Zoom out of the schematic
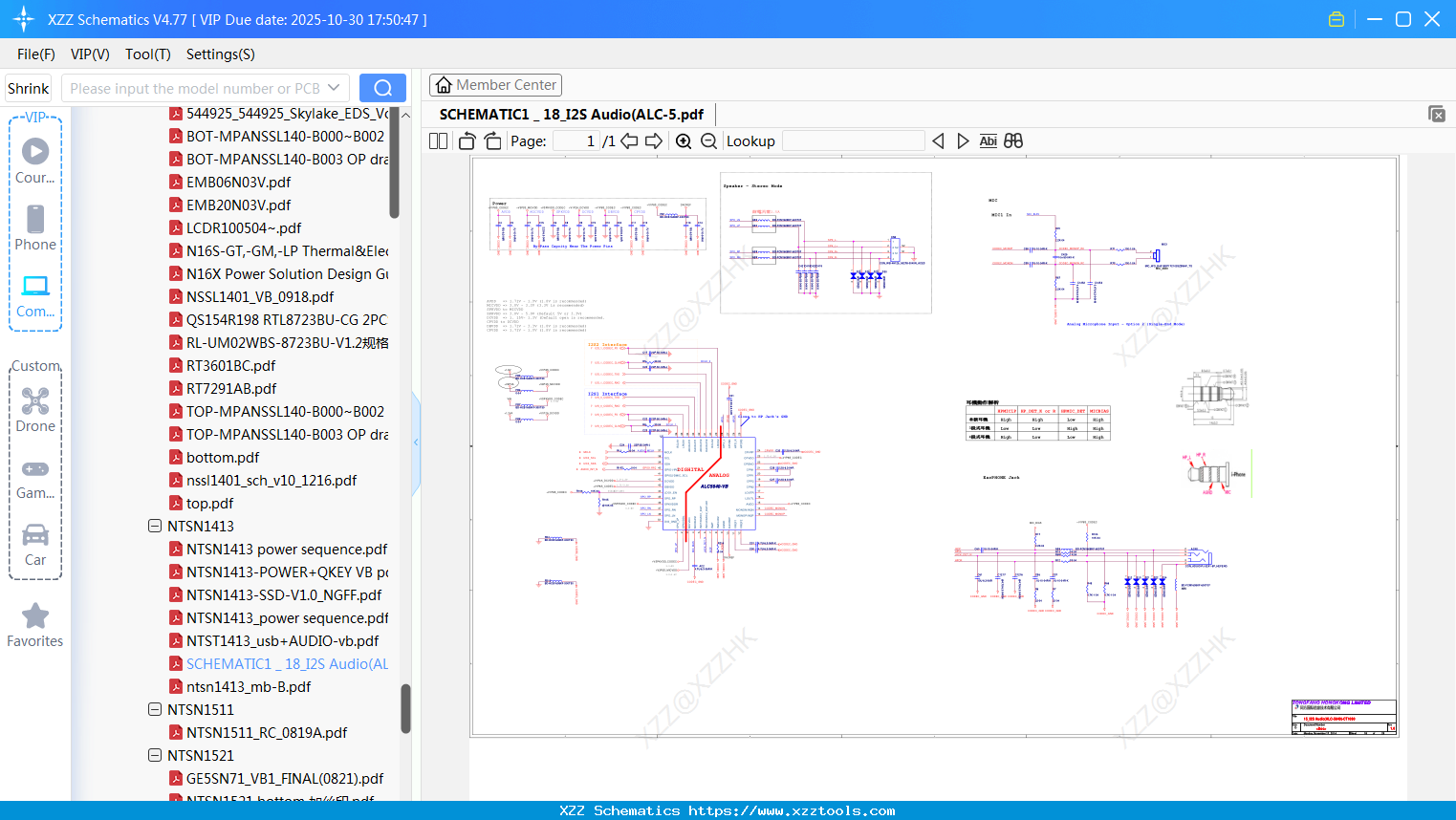Image resolution: width=1456 pixels, height=820 pixels. coord(708,141)
